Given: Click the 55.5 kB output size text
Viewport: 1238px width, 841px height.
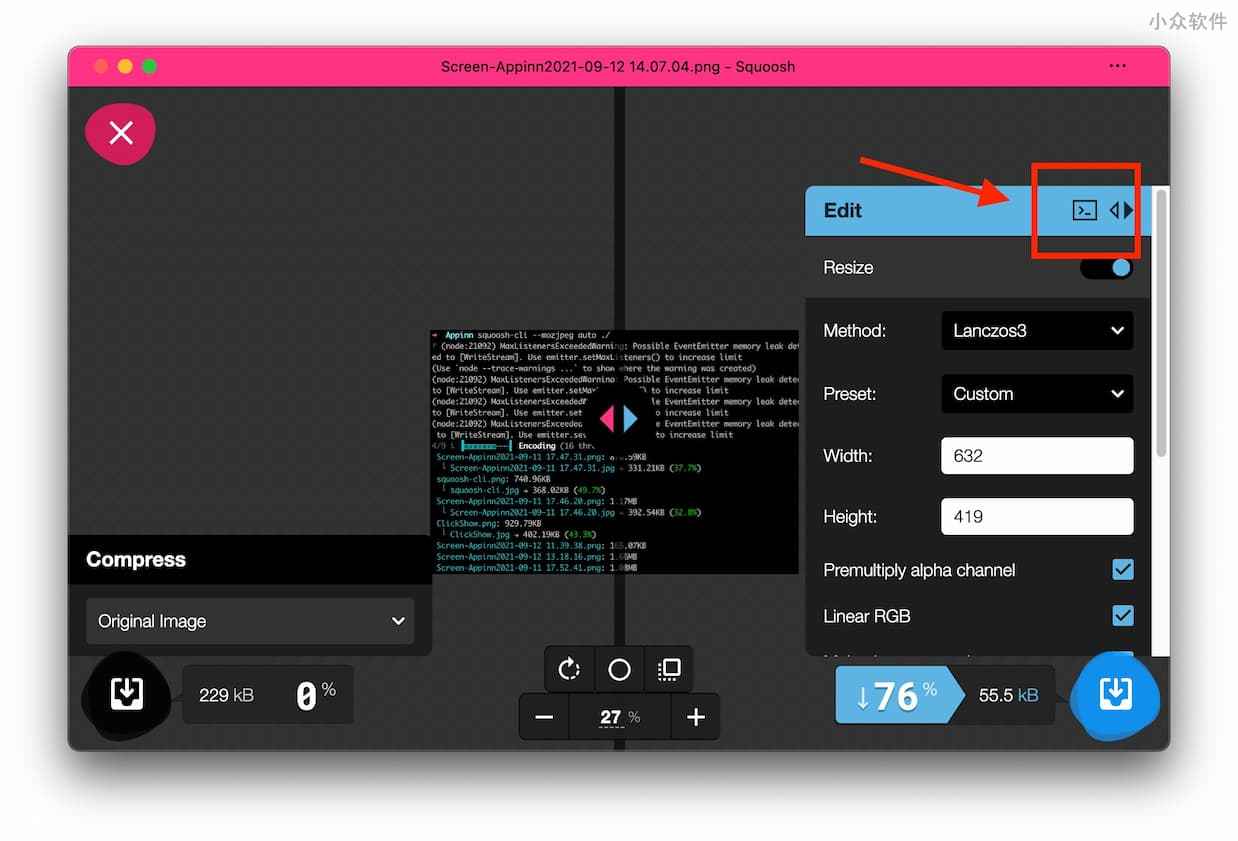Looking at the screenshot, I should pyautogui.click(x=1008, y=695).
